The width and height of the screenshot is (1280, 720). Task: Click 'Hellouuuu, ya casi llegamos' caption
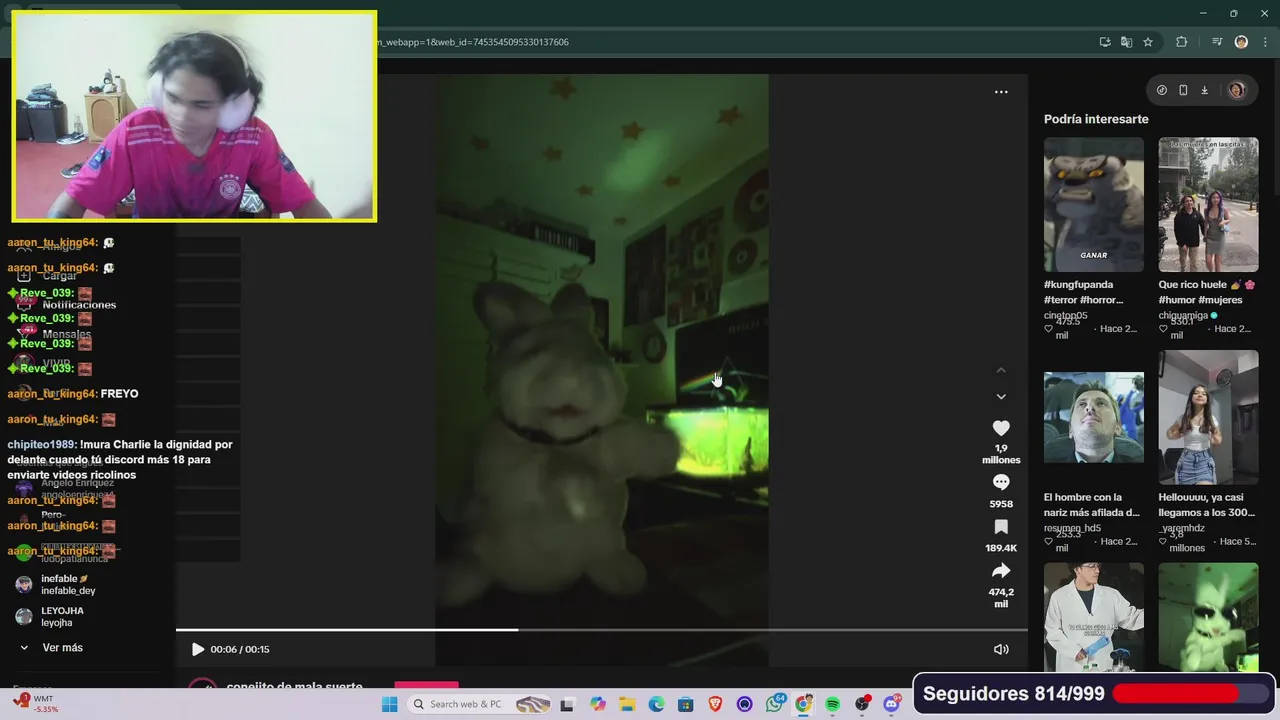pos(1207,505)
